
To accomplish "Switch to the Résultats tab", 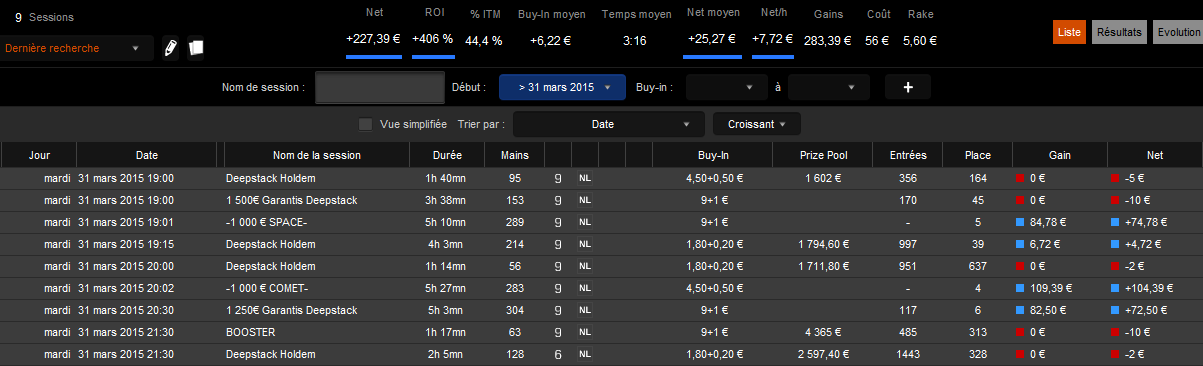I will 1119,32.
